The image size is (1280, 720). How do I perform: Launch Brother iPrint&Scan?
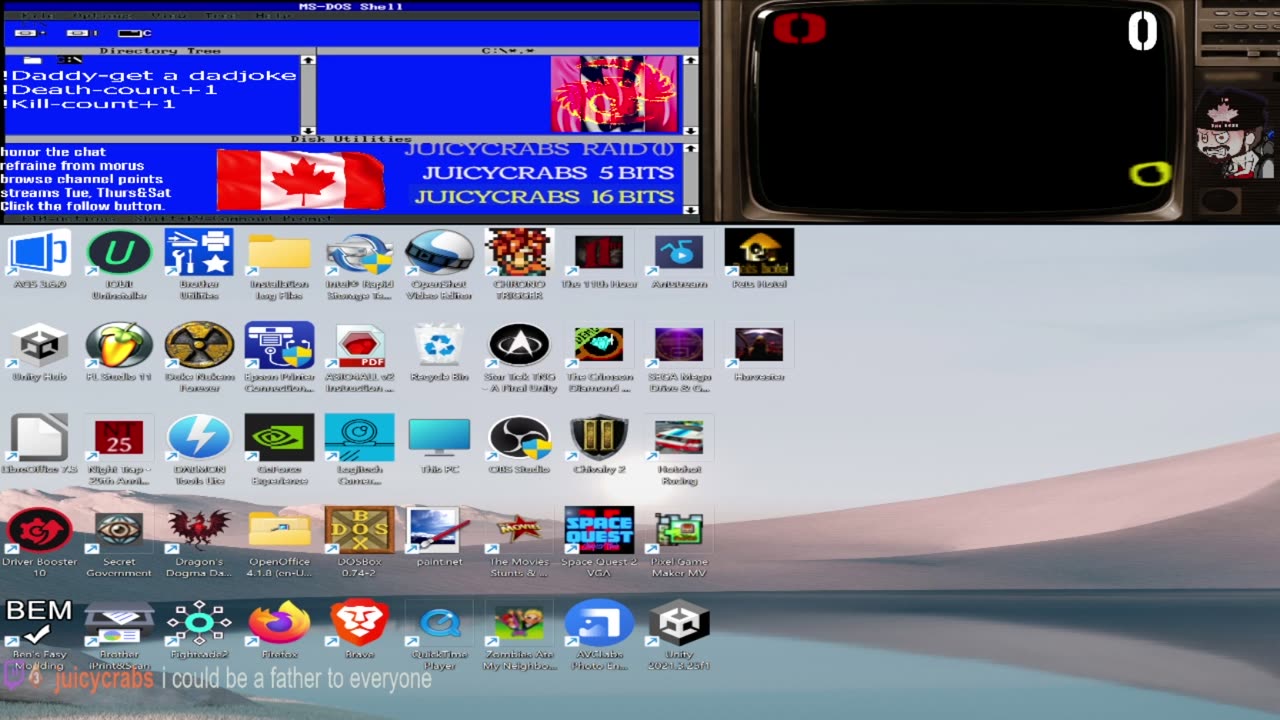click(x=119, y=634)
